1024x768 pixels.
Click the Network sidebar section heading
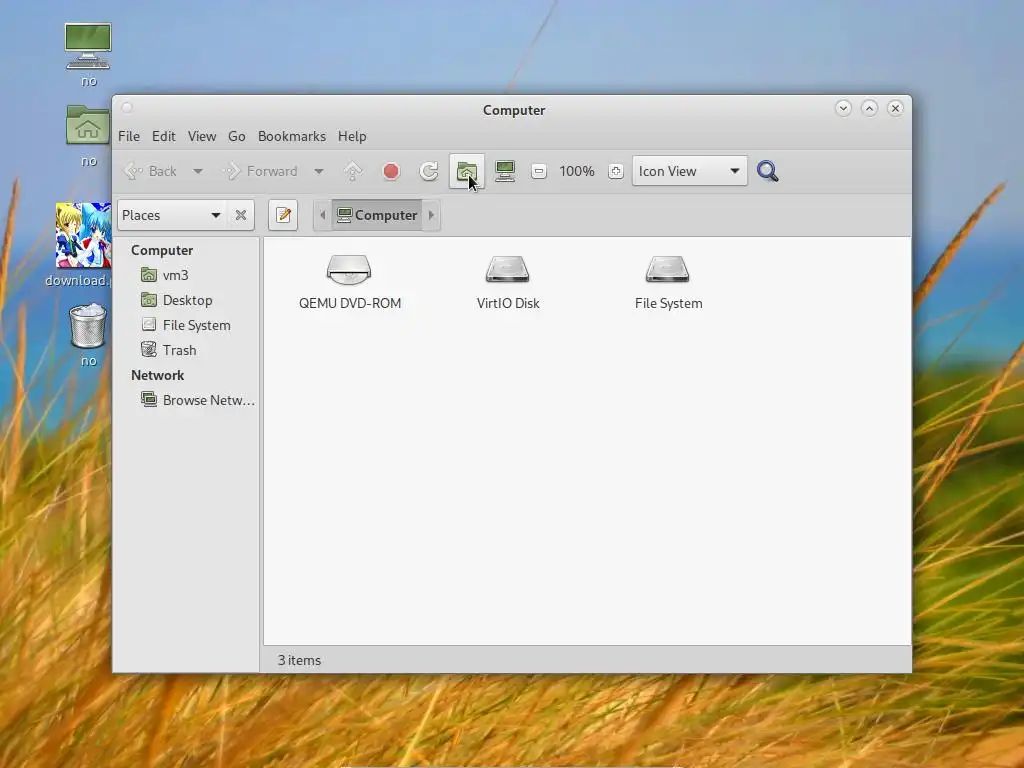coord(157,375)
